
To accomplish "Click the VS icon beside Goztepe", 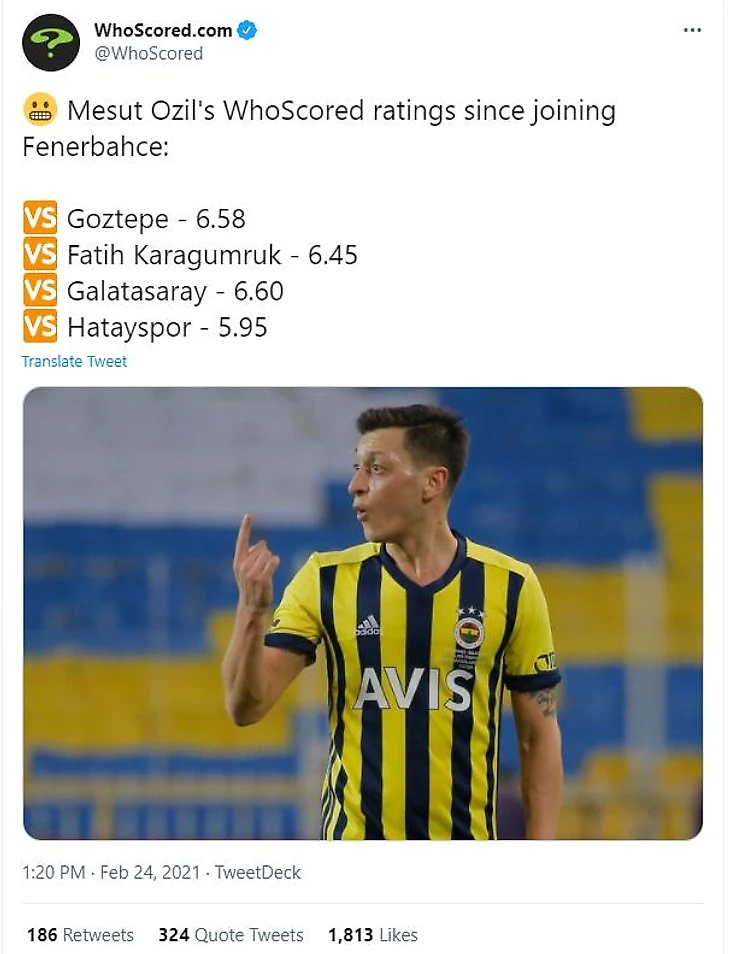I will coord(40,218).
